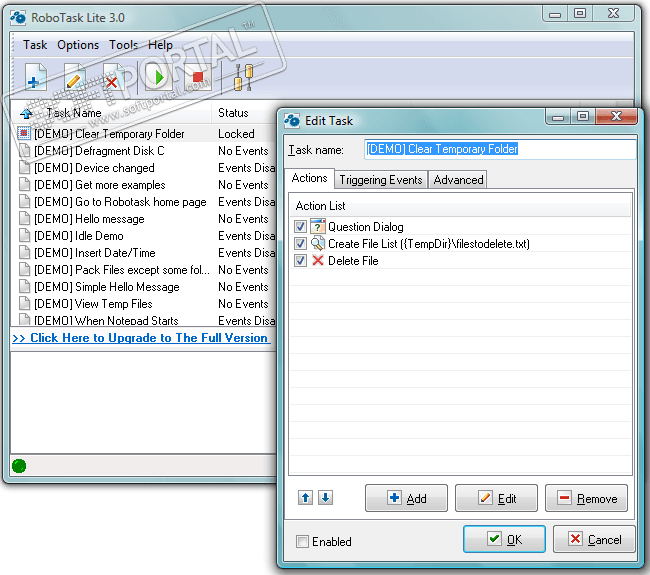Click the RoboTask Lite app icon in main title bar
650x575 pixels.
coord(18,17)
